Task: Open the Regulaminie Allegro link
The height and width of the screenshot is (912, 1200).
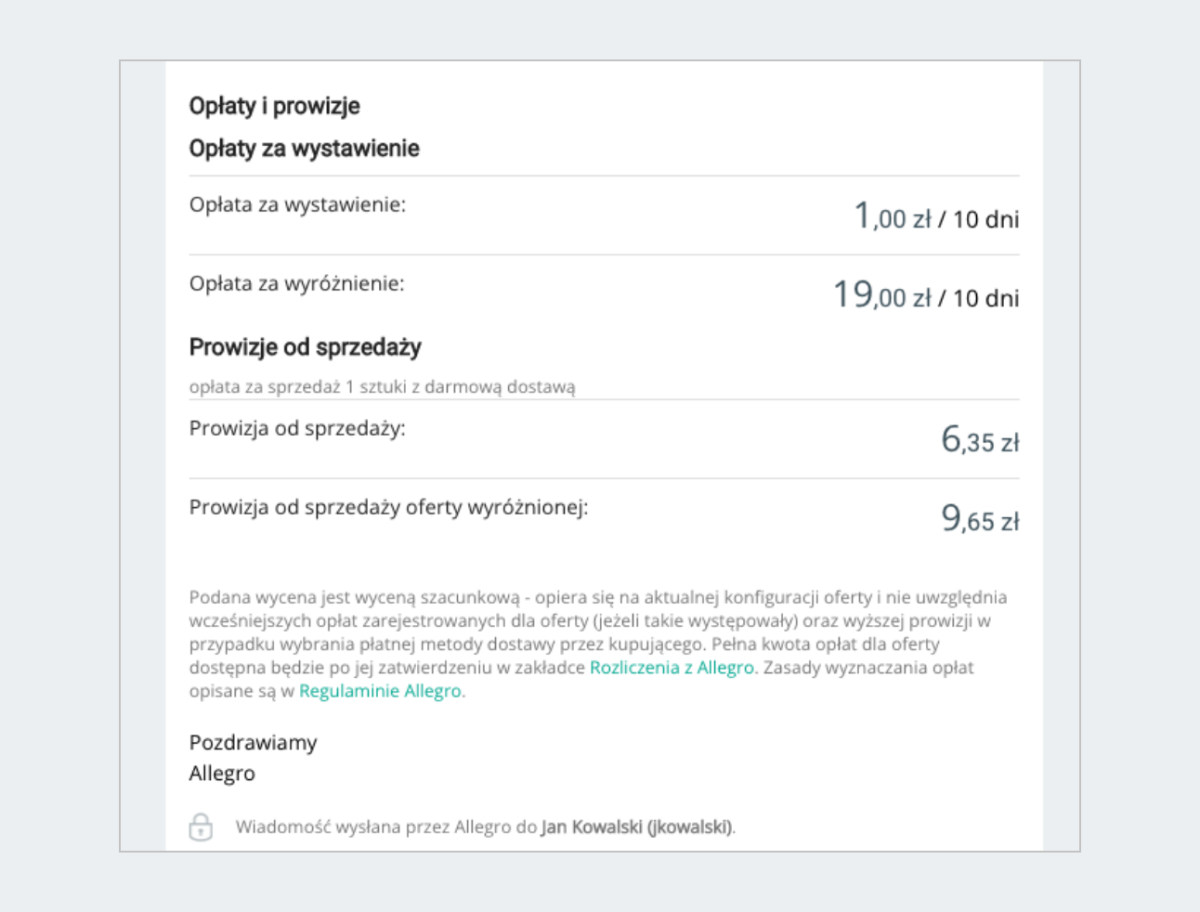Action: [x=380, y=691]
